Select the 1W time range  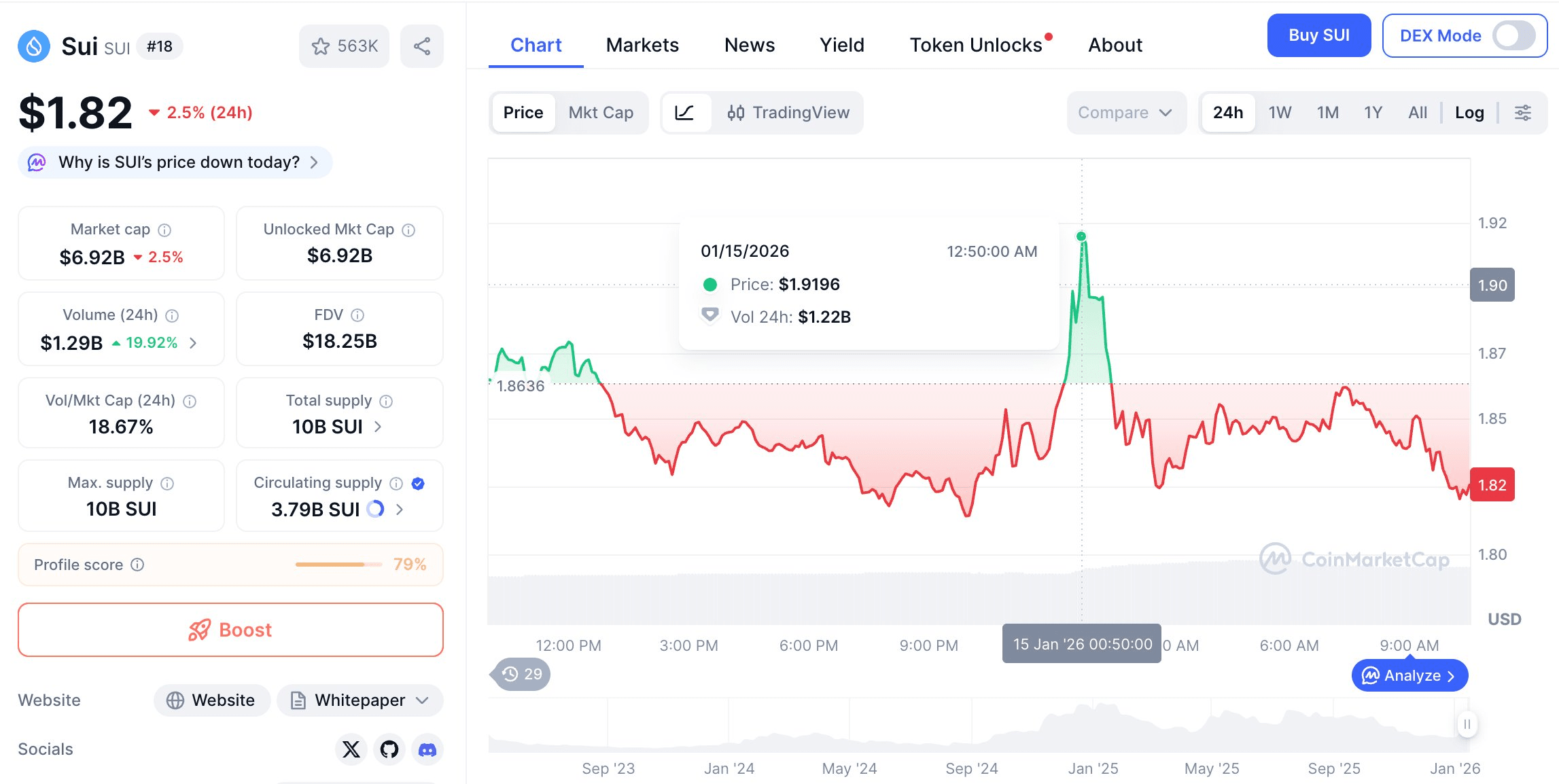pyautogui.click(x=1280, y=113)
